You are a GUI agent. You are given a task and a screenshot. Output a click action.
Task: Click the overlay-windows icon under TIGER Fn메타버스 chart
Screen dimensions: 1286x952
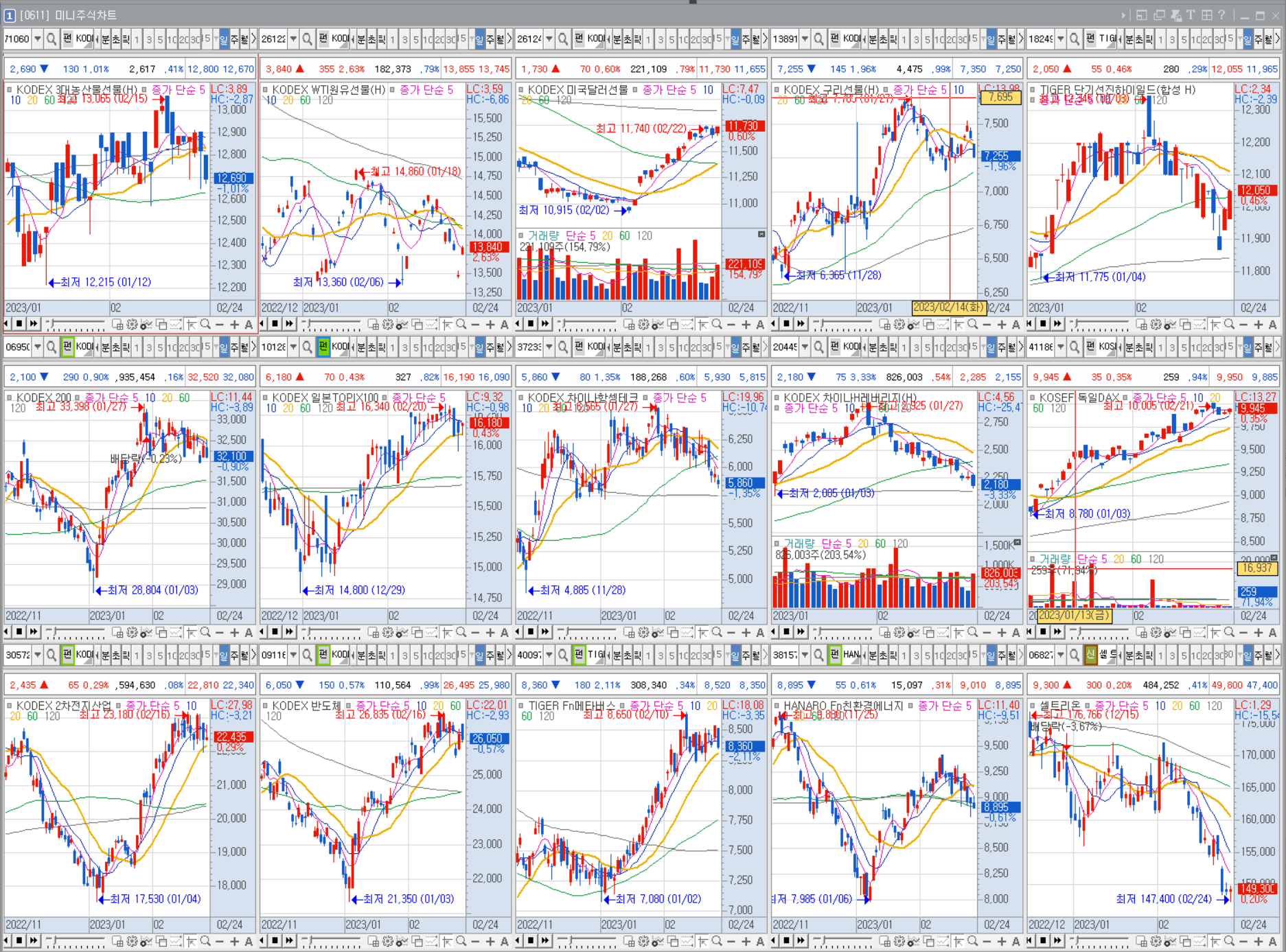coord(673,940)
